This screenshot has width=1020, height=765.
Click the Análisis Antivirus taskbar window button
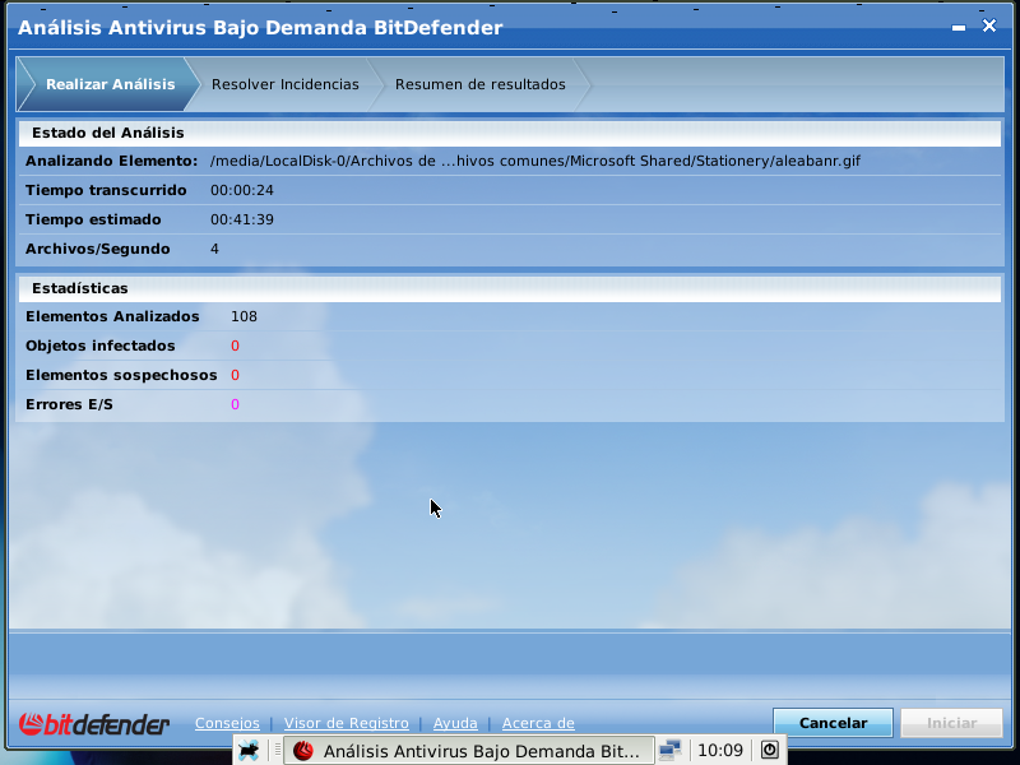pyautogui.click(x=470, y=751)
